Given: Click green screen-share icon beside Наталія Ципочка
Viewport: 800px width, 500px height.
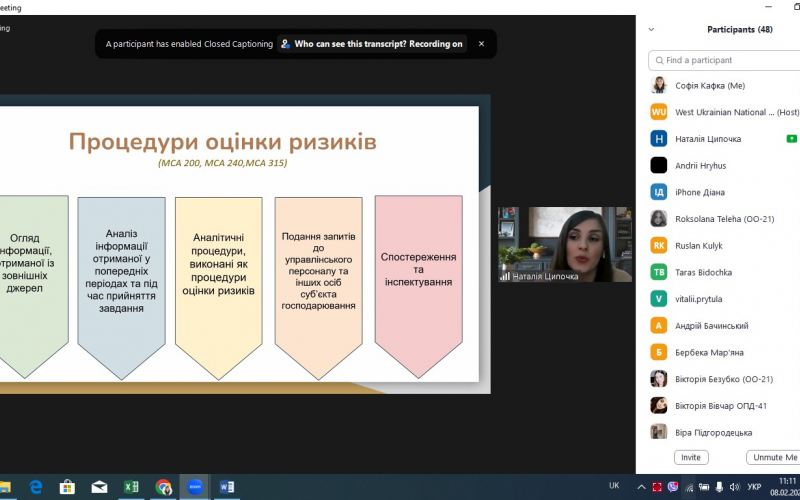Looking at the screenshot, I should click(x=791, y=138).
